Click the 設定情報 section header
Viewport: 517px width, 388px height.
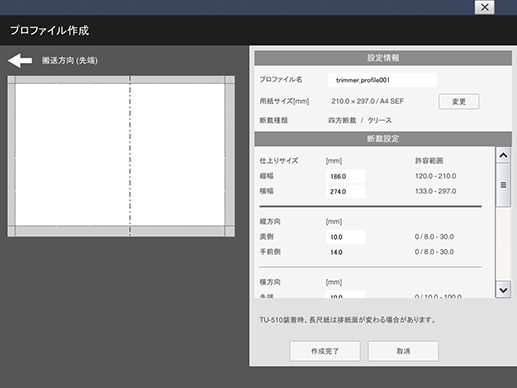[x=383, y=58]
